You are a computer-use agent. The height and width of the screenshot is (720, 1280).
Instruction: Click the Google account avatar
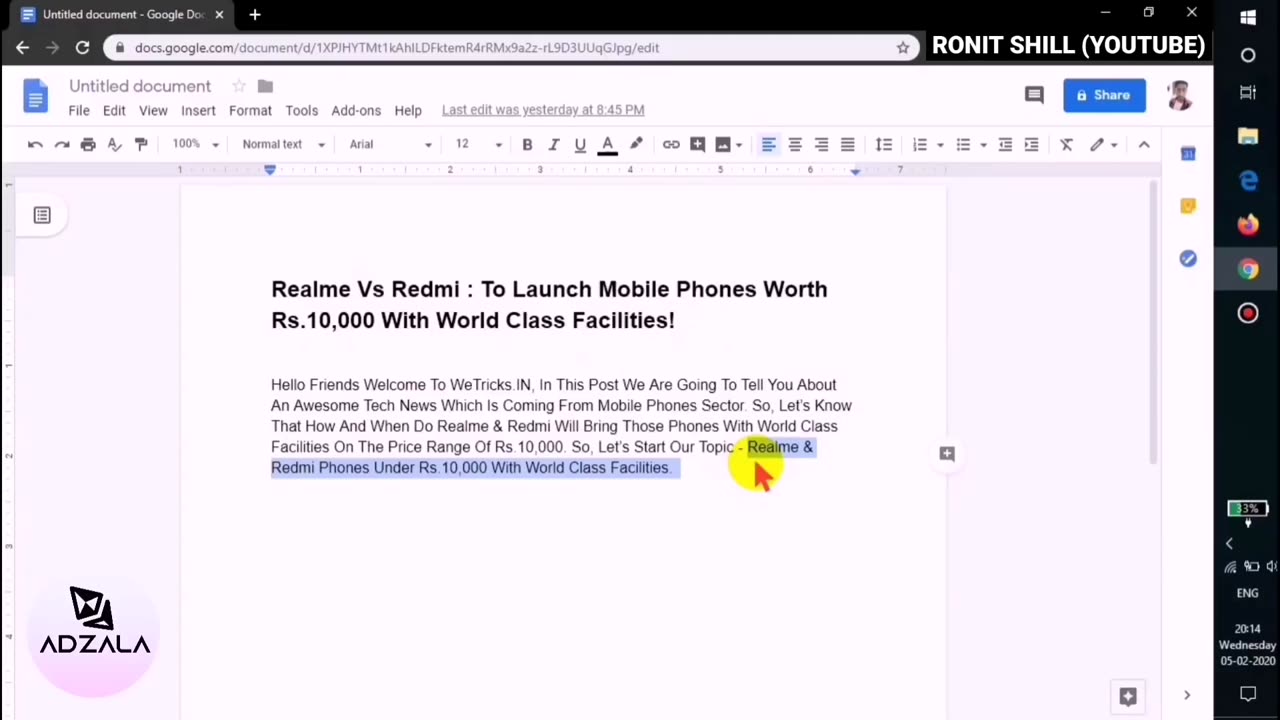tap(1181, 95)
